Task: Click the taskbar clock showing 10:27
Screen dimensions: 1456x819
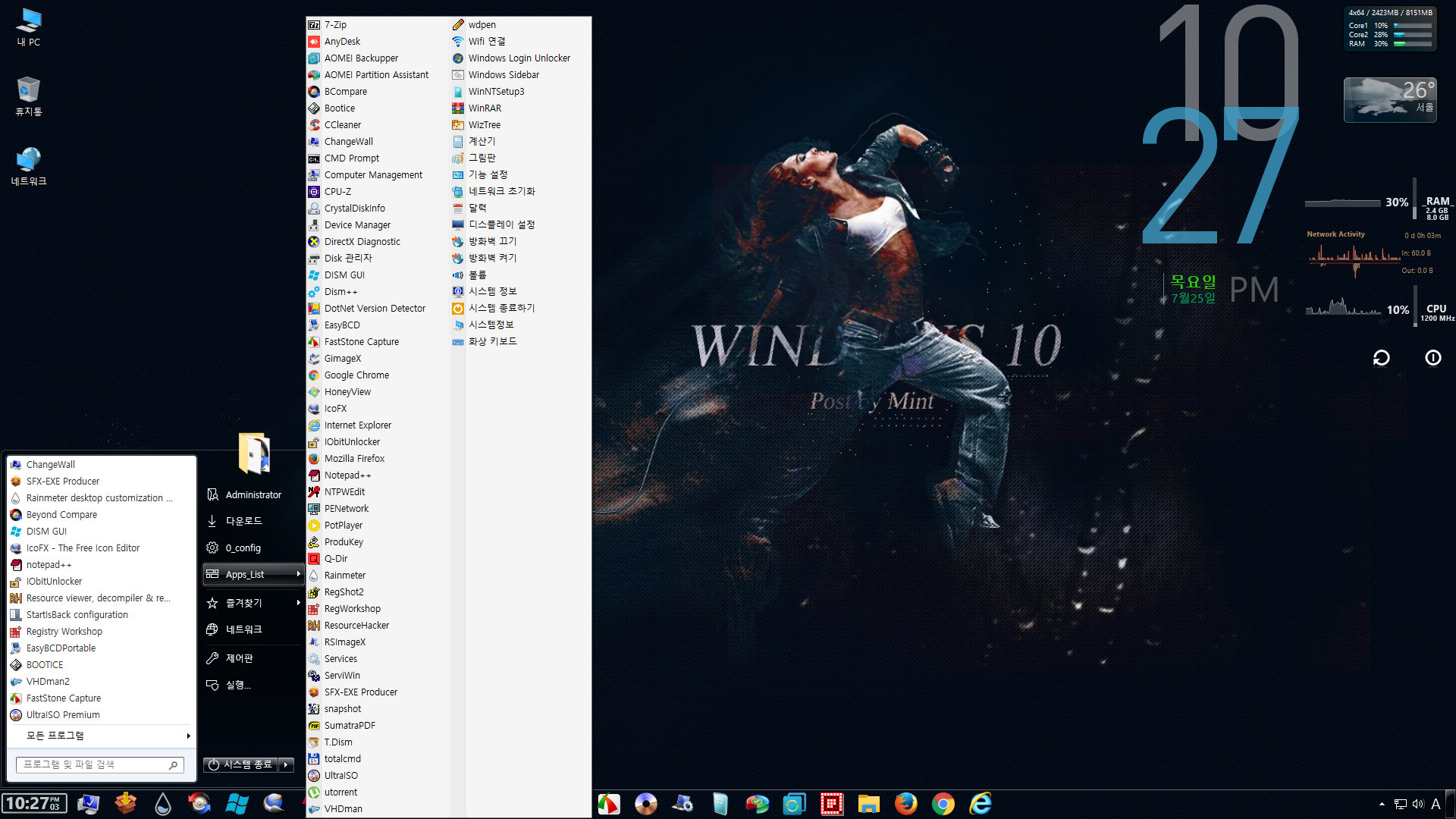Action: [x=34, y=804]
